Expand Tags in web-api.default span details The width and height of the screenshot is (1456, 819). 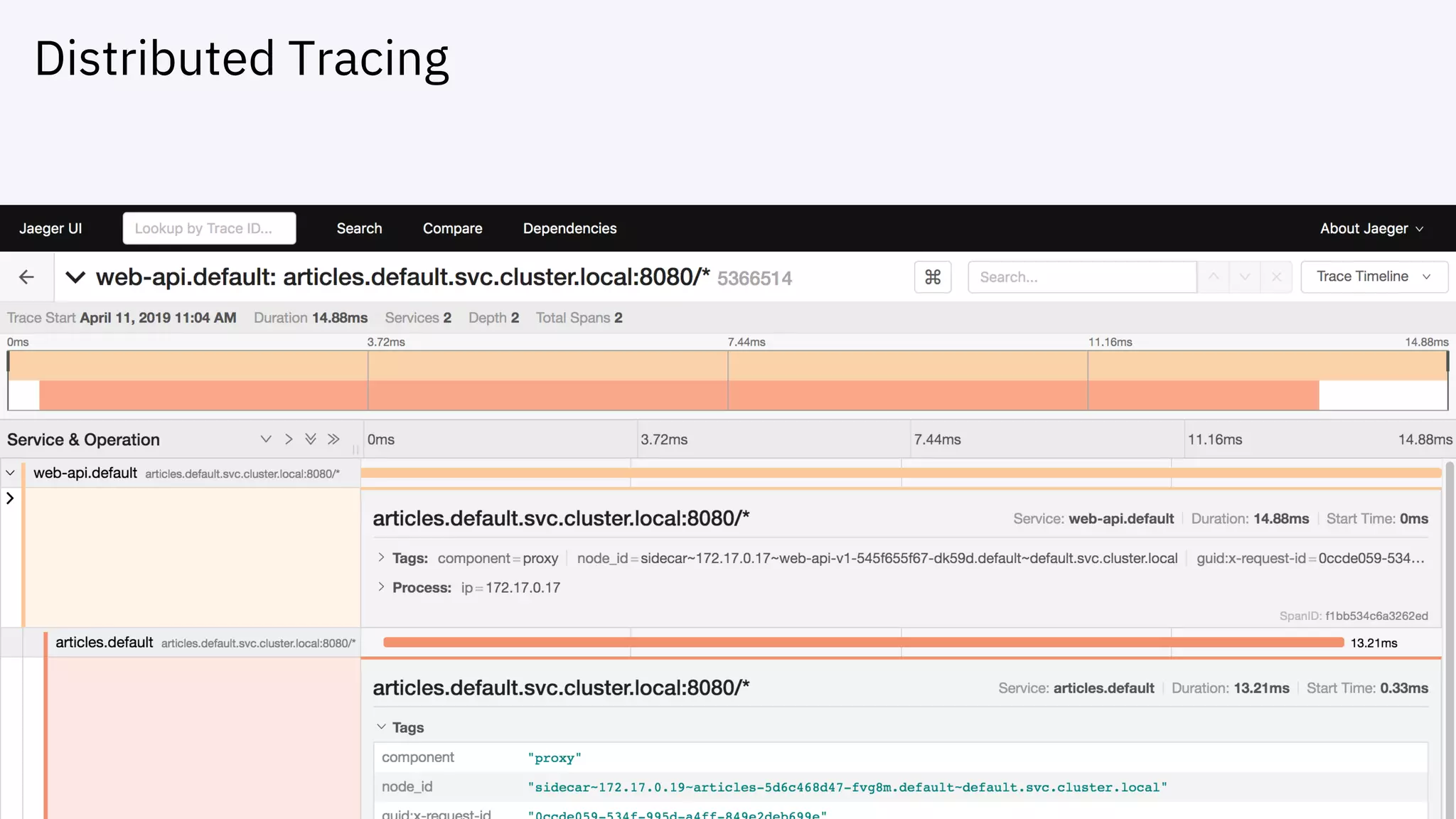(x=381, y=558)
